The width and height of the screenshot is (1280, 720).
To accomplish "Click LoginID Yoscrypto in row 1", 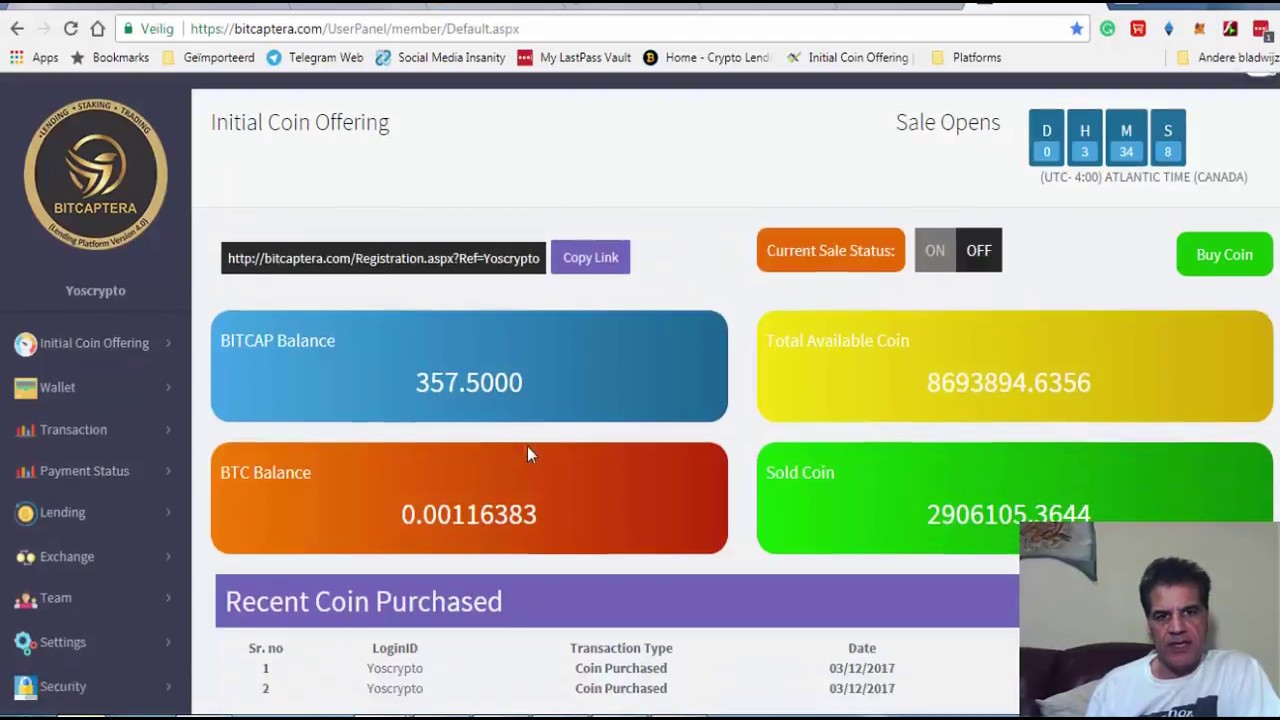I will (x=394, y=668).
